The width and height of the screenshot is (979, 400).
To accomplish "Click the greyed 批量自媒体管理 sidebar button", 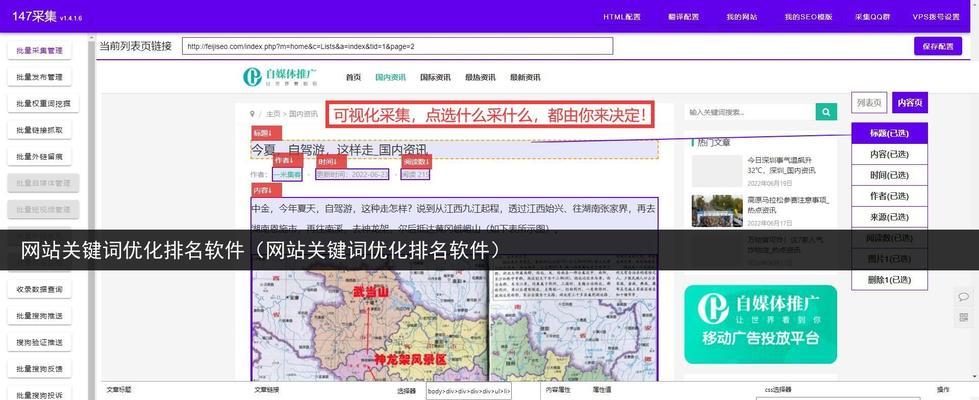I will (43, 183).
